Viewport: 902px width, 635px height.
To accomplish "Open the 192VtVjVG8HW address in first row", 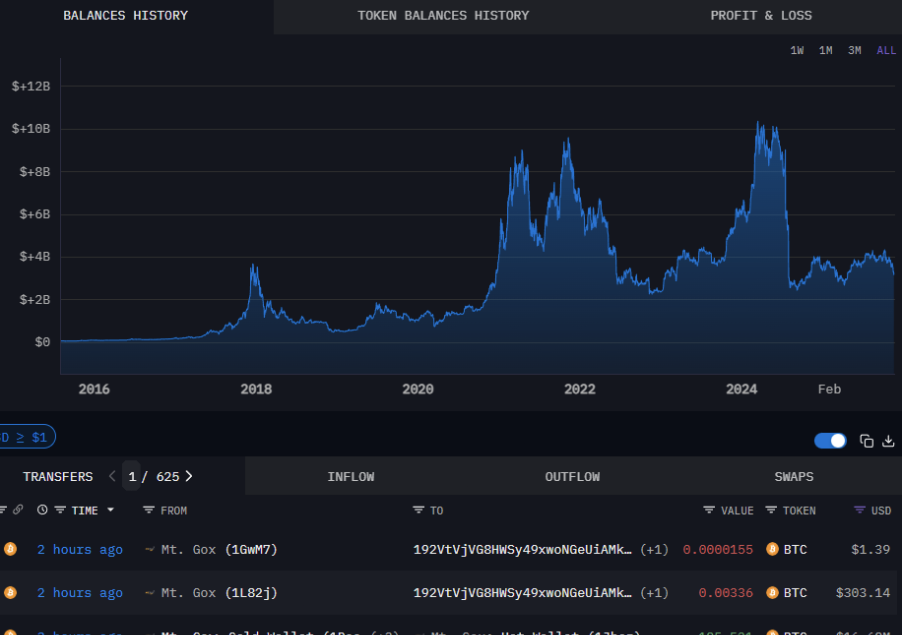I will pyautogui.click(x=522, y=550).
